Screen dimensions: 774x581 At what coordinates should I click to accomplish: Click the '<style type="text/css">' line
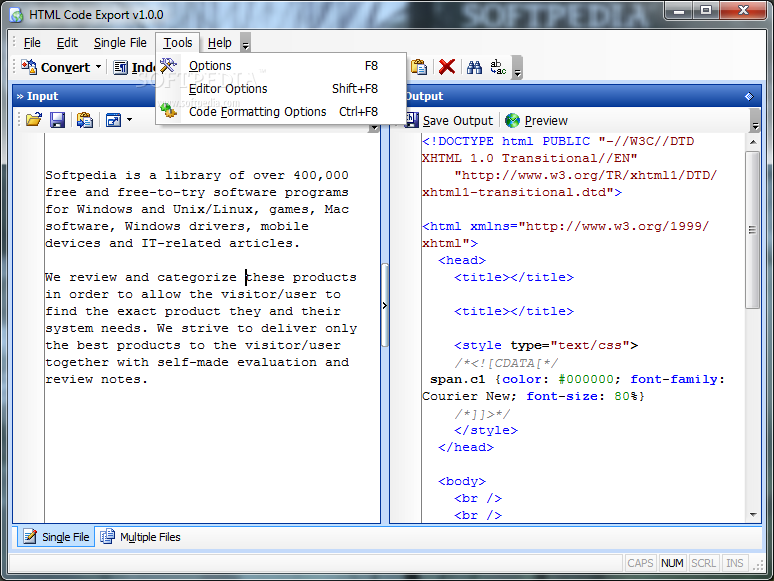coord(546,346)
